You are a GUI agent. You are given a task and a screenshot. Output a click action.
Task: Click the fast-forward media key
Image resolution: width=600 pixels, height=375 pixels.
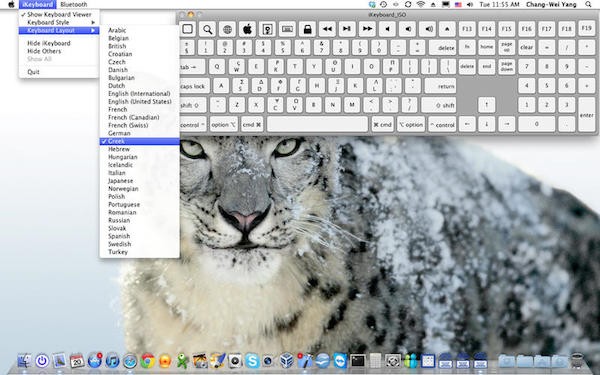click(367, 29)
